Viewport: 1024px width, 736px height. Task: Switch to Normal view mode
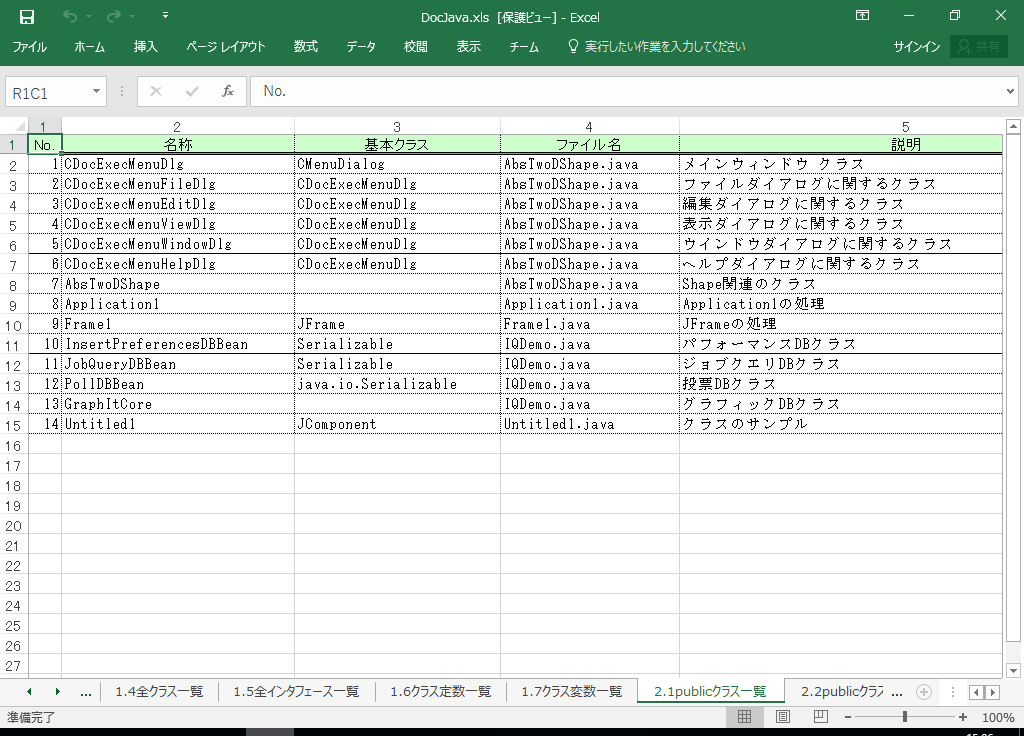[x=744, y=717]
